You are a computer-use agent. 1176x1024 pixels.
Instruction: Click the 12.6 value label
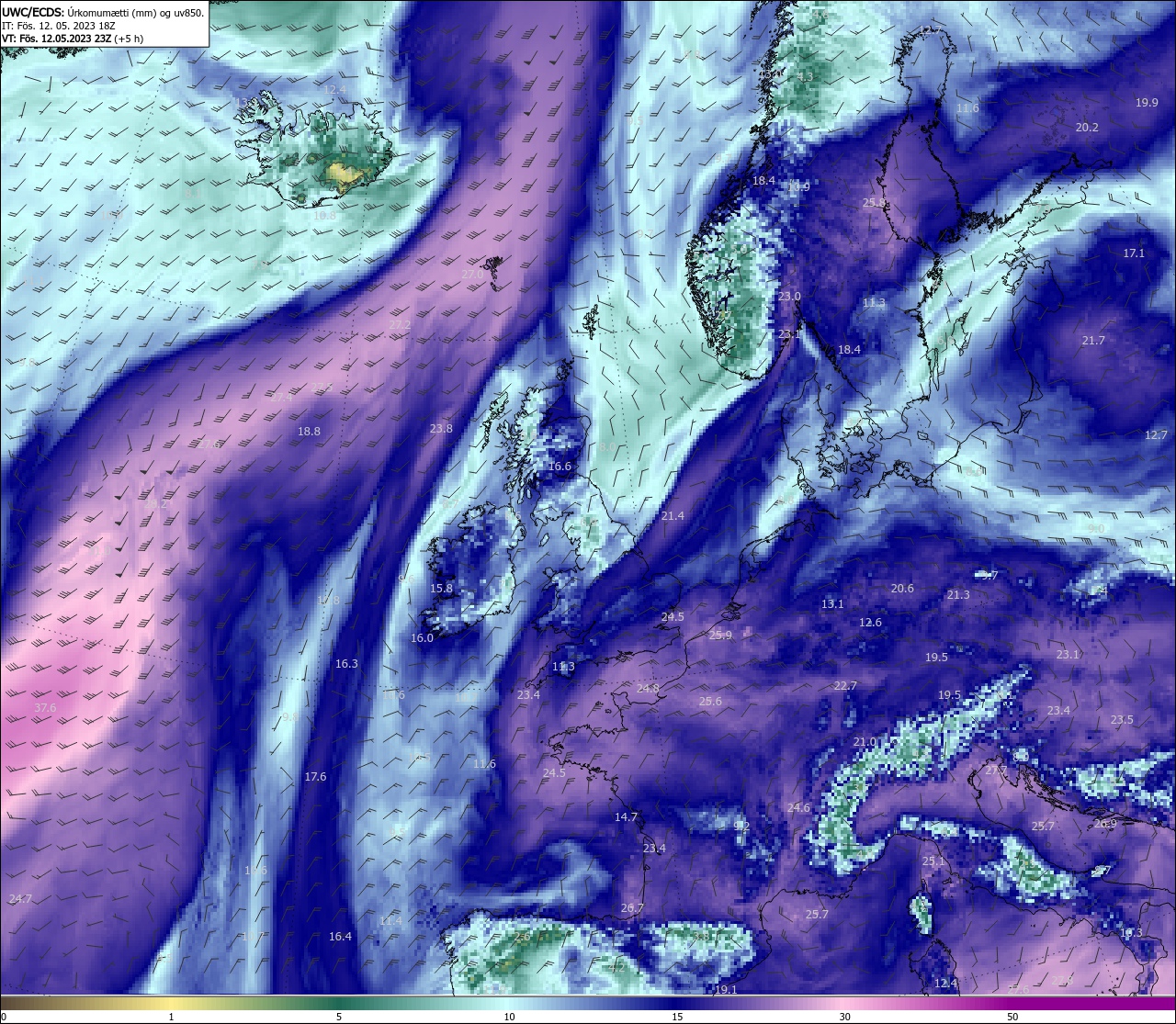[870, 622]
